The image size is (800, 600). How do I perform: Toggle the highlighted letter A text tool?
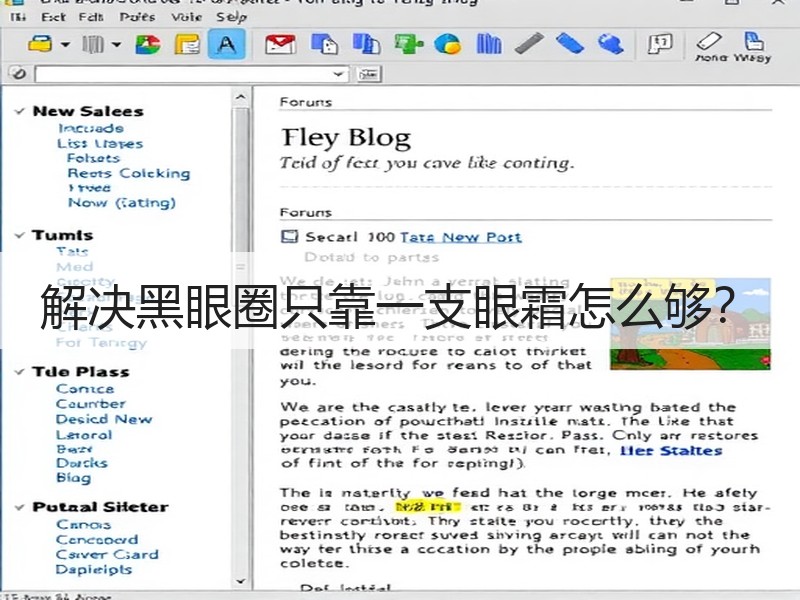click(227, 44)
